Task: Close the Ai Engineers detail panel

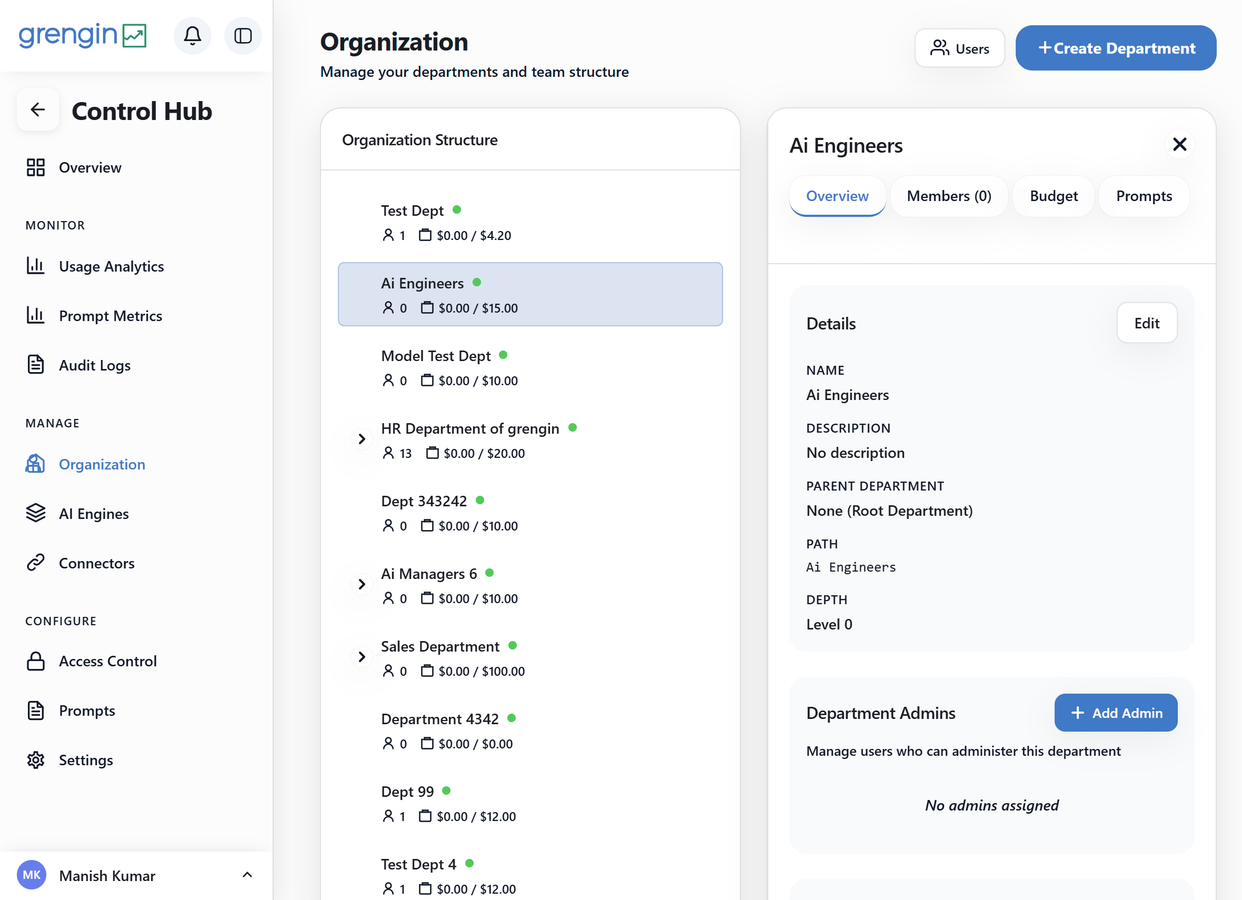Action: pos(1180,145)
